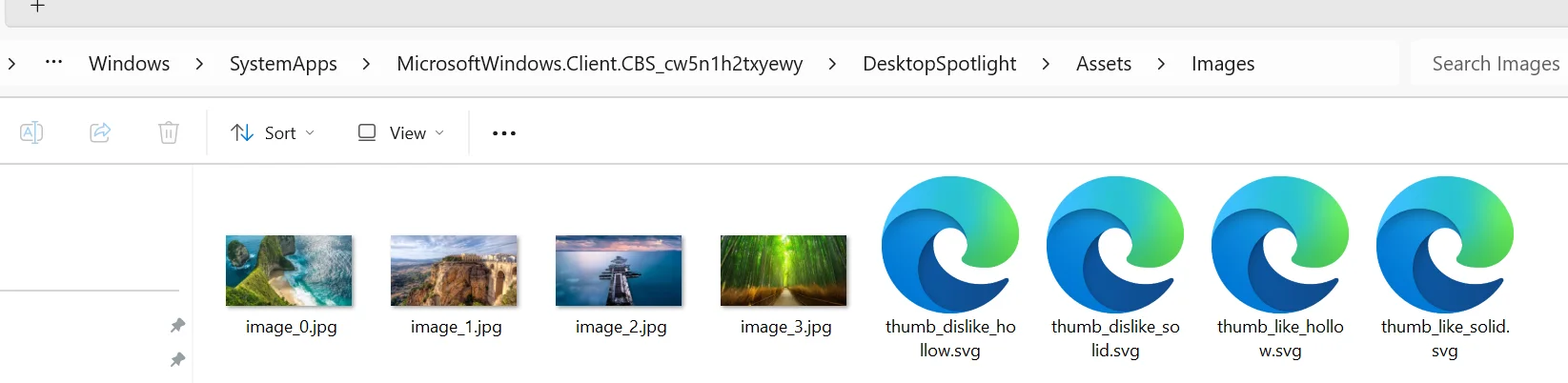This screenshot has width=1568, height=383.
Task: Expand the chevron after MicrosoftWindows.Client.CBS breadcrumb
Action: (x=832, y=64)
